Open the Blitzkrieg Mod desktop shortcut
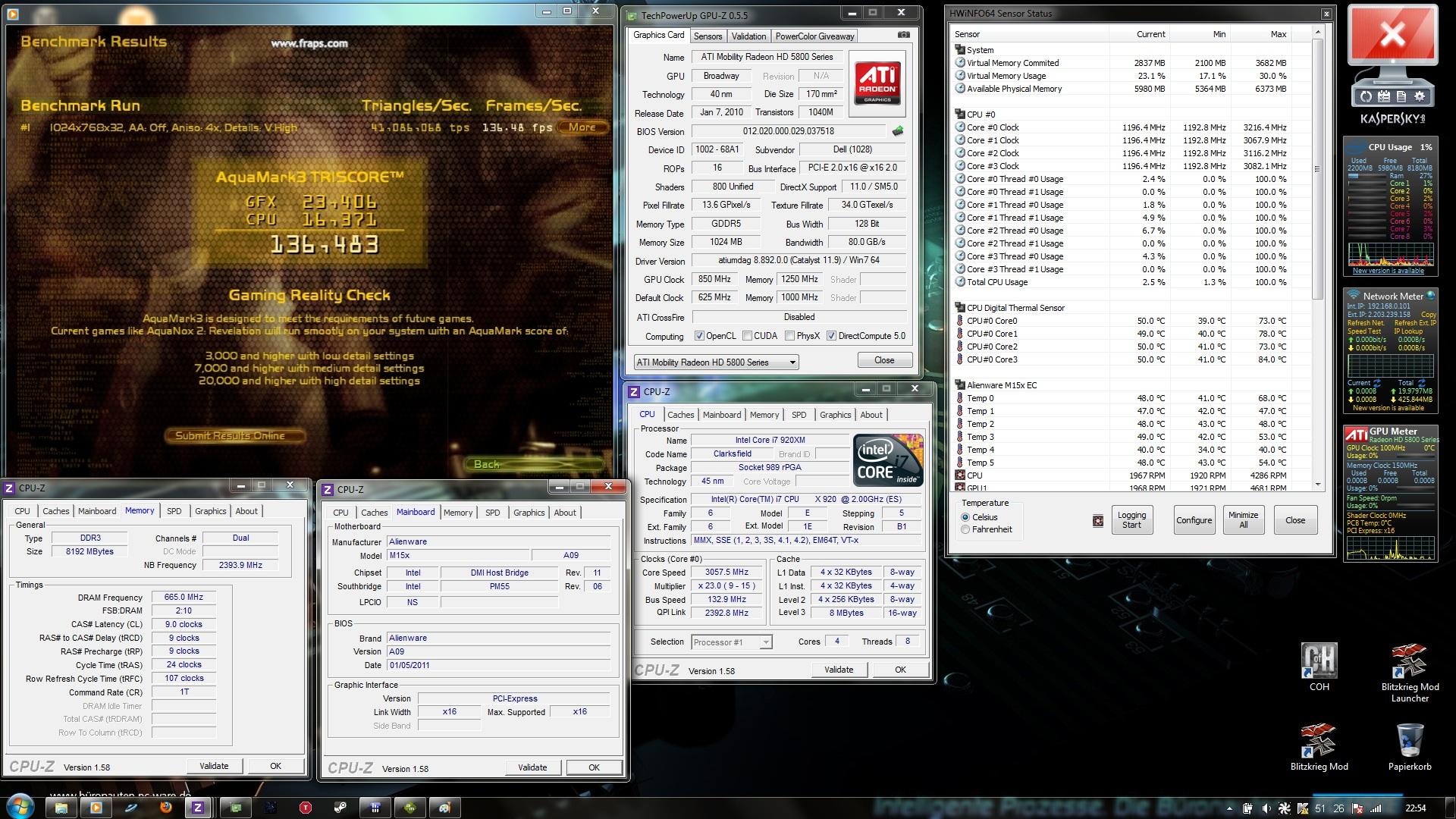The width and height of the screenshot is (1456, 819). pos(1319,746)
